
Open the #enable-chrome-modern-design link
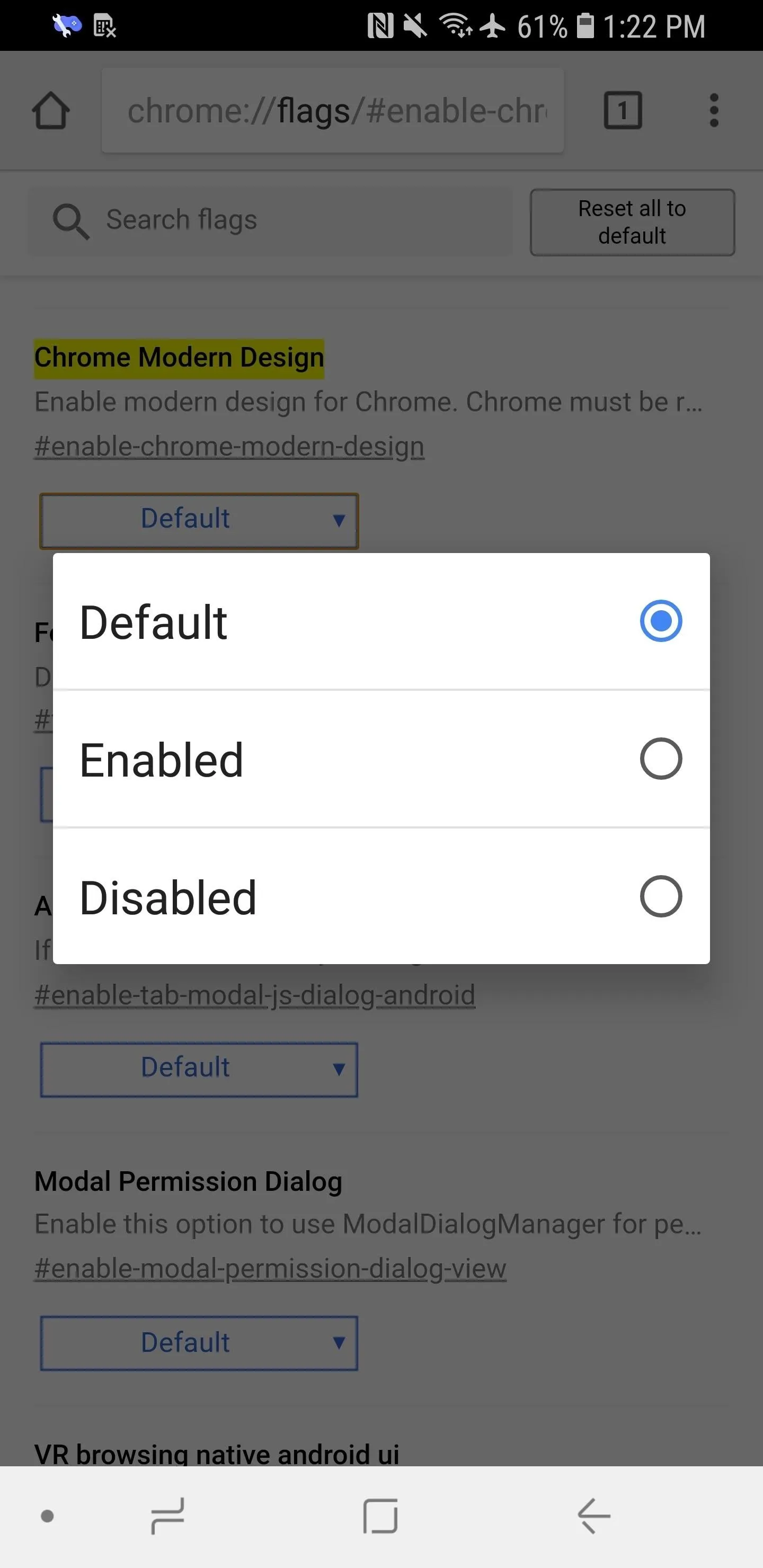[x=229, y=447]
